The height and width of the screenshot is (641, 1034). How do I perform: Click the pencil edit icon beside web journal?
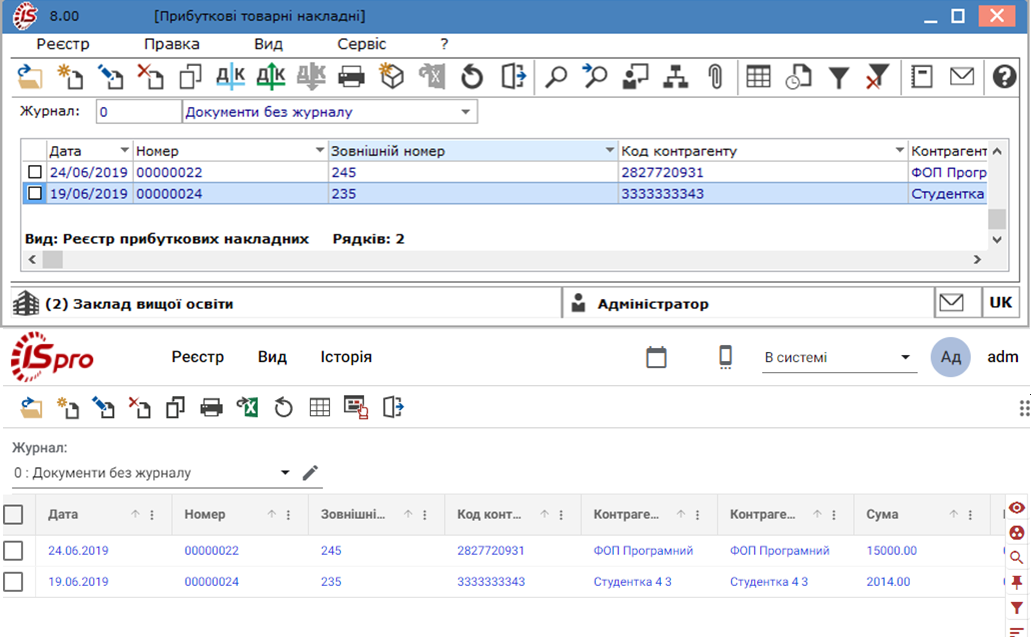pyautogui.click(x=310, y=473)
